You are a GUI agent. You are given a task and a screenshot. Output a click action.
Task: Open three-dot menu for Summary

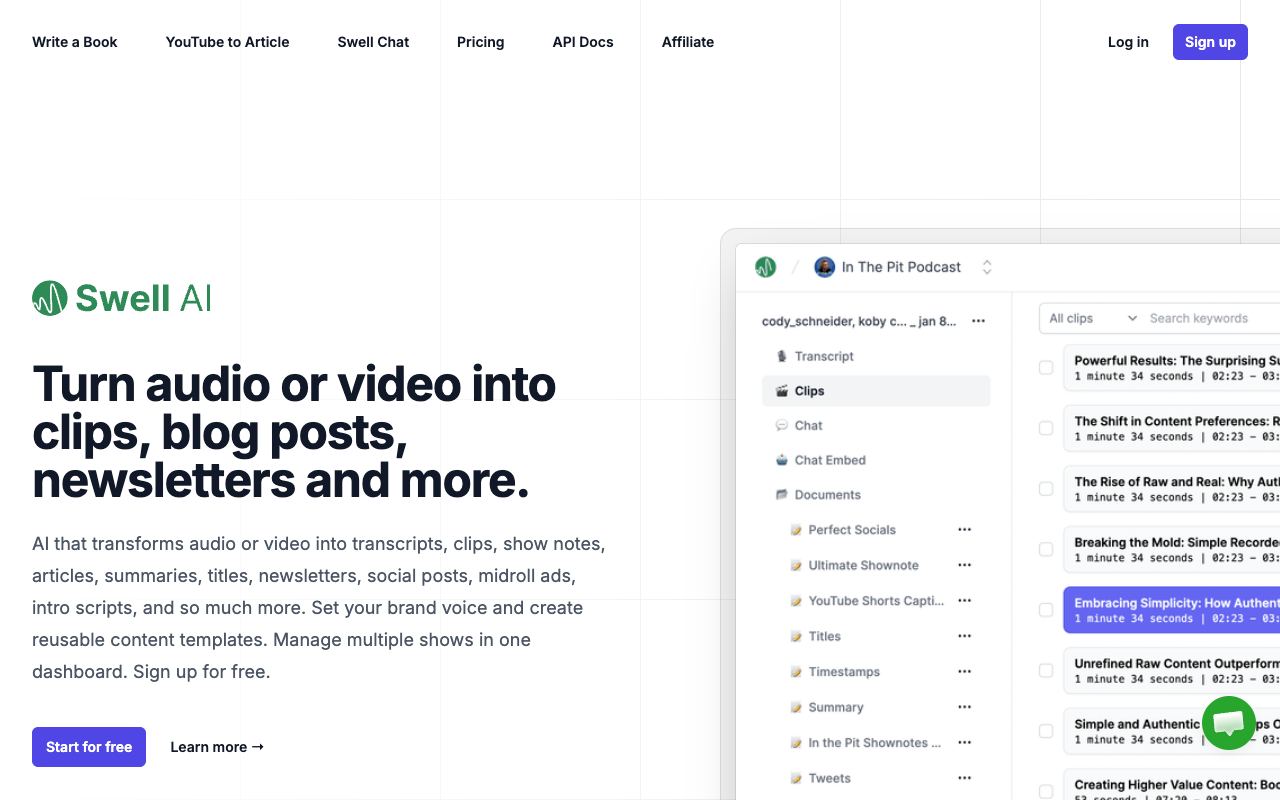pyautogui.click(x=965, y=707)
